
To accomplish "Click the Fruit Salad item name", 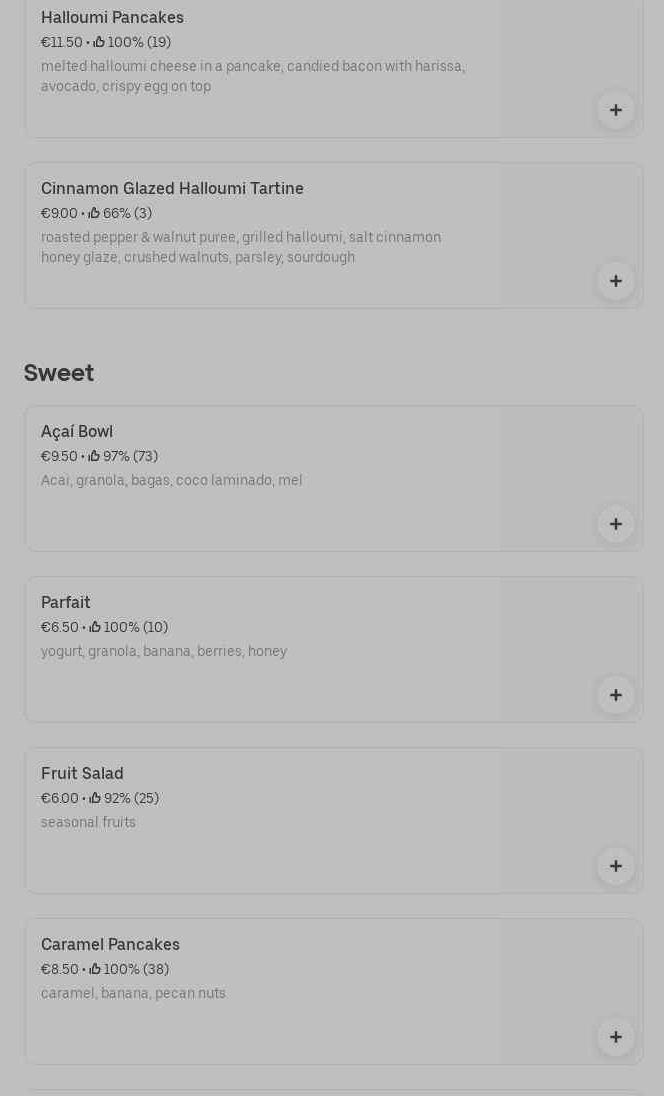I will point(82,774).
